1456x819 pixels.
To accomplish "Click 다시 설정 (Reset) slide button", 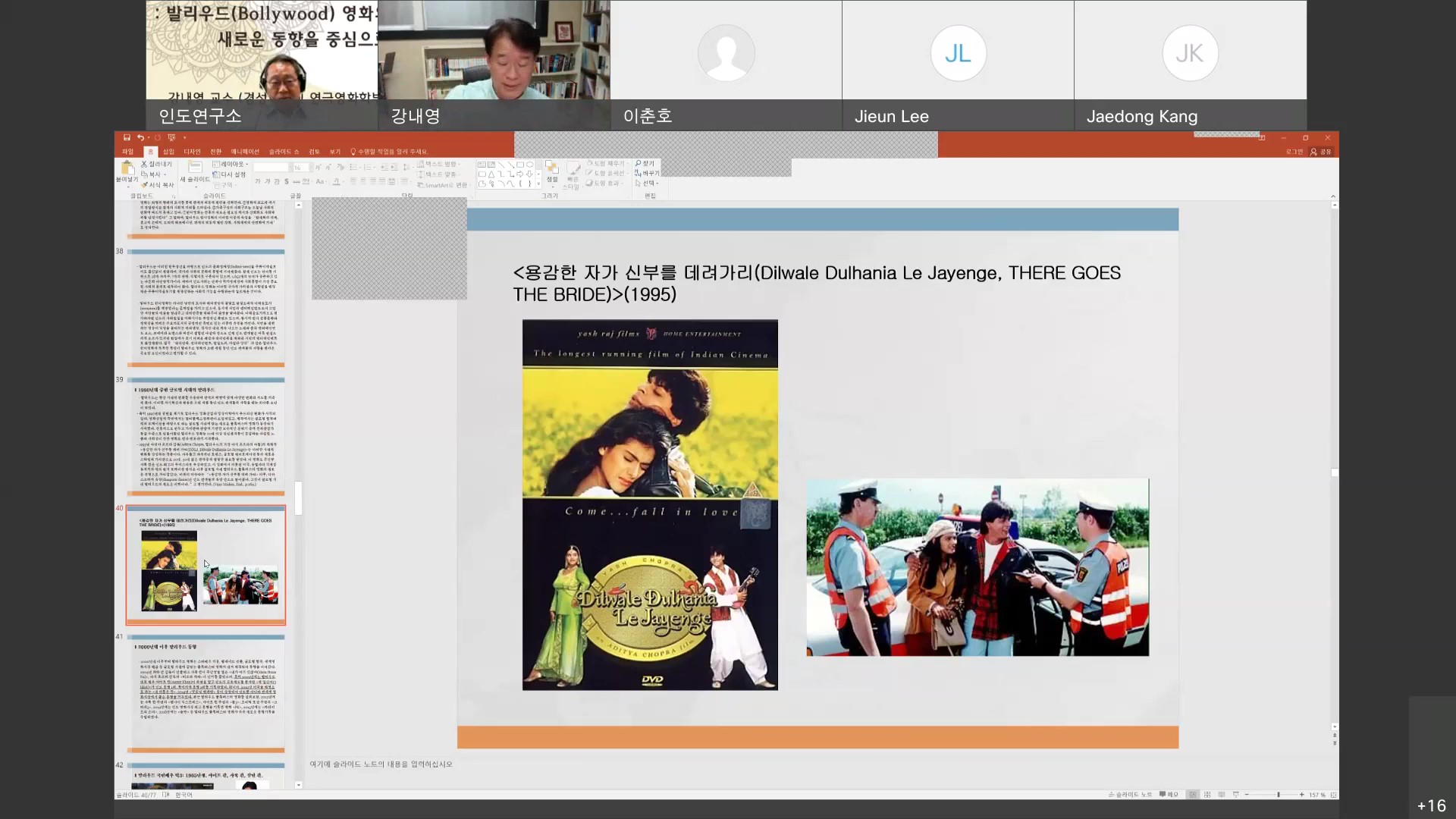I will coord(231,174).
